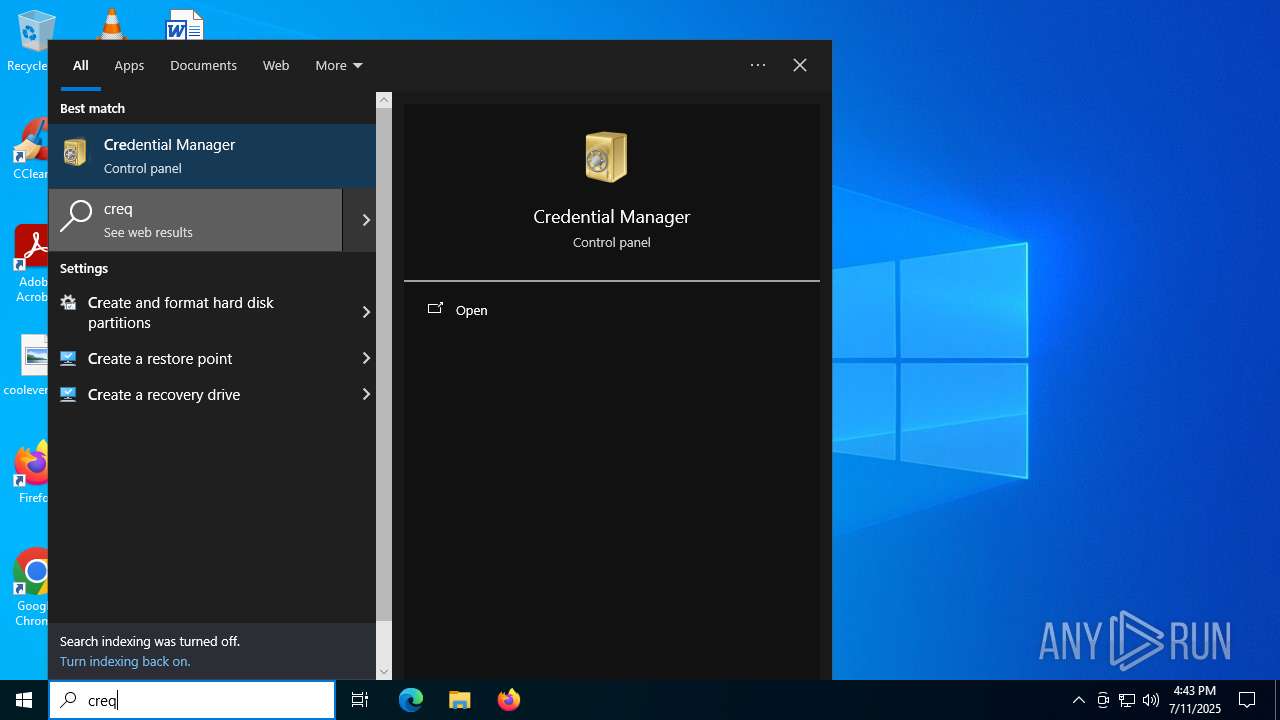Click the network tray icon
1280x720 pixels.
point(1127,700)
